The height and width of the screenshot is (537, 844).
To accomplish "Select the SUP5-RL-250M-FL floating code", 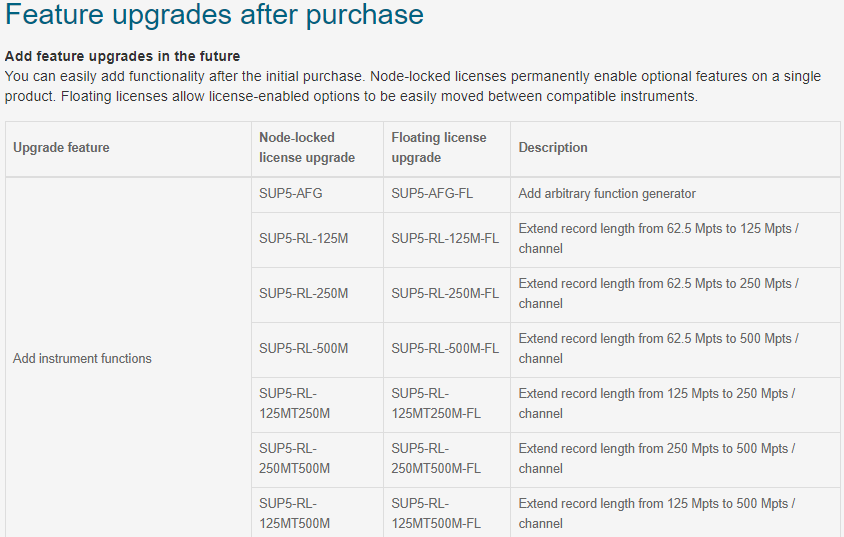I will click(445, 293).
